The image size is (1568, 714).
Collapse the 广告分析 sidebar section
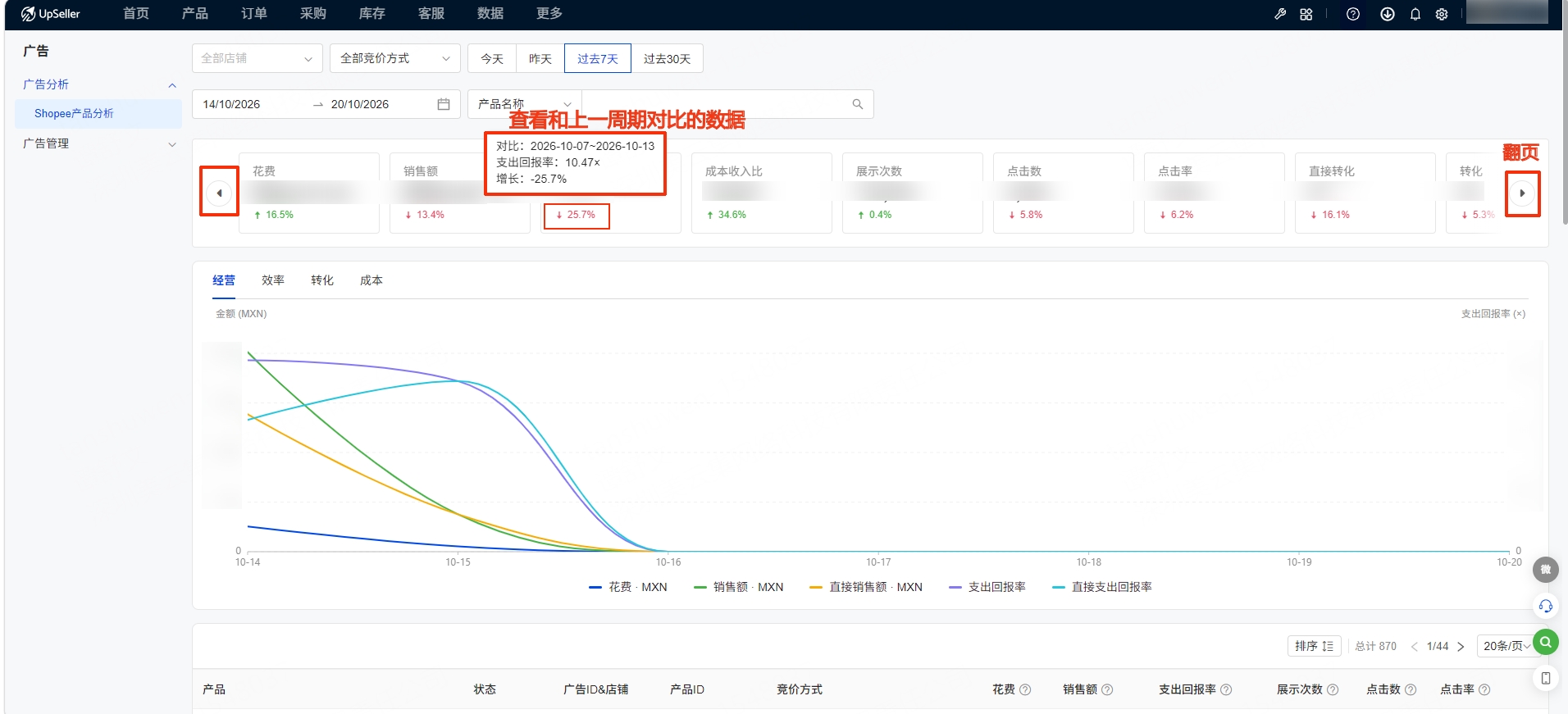click(x=98, y=84)
